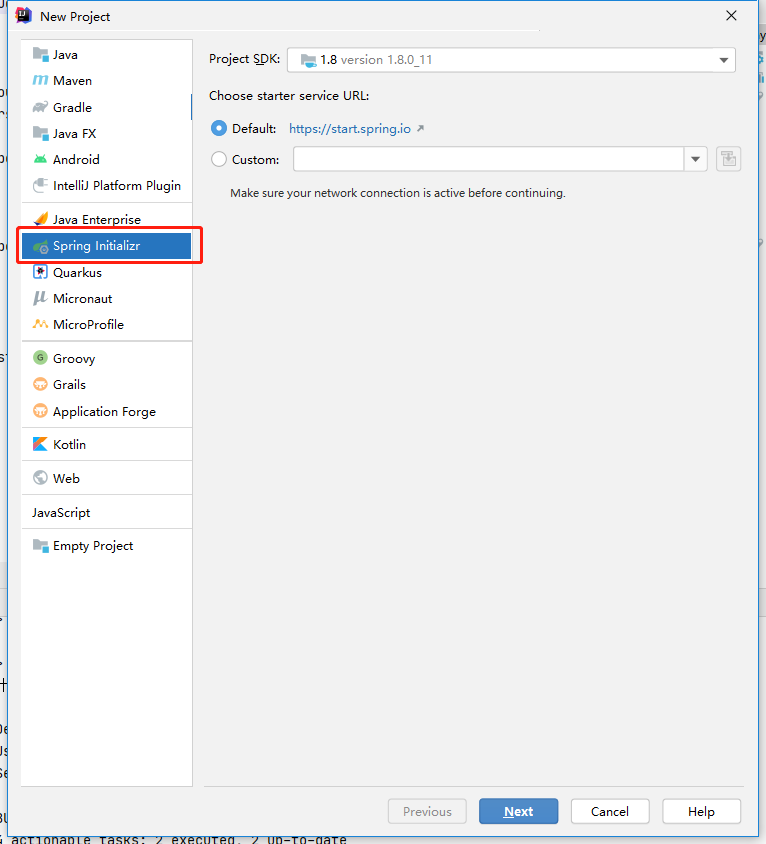Click the Maven 'm' icon

pyautogui.click(x=40, y=80)
